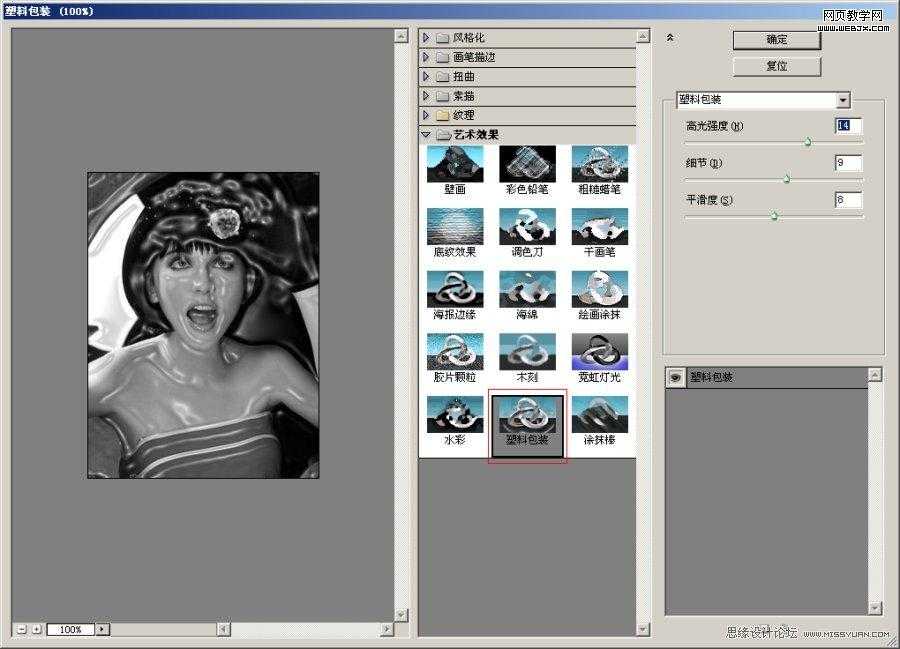Expand the 扭曲 filter folder
The width and height of the screenshot is (900, 649).
click(426, 76)
